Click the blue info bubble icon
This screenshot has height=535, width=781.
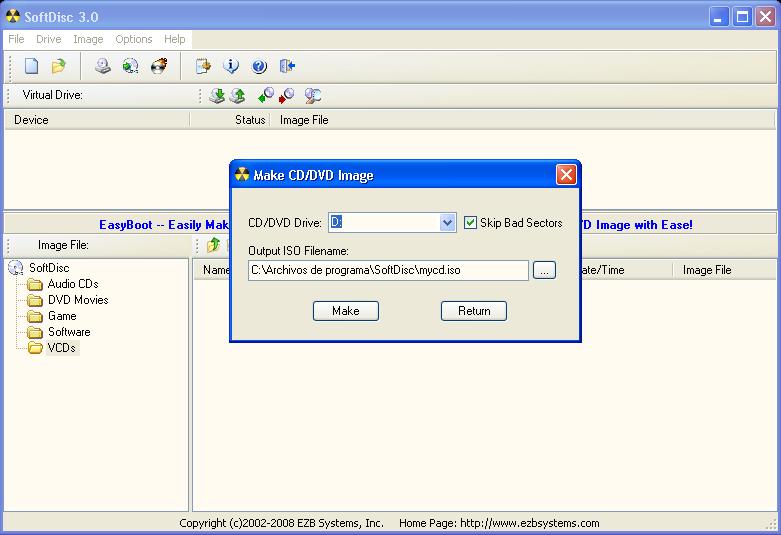click(x=231, y=66)
